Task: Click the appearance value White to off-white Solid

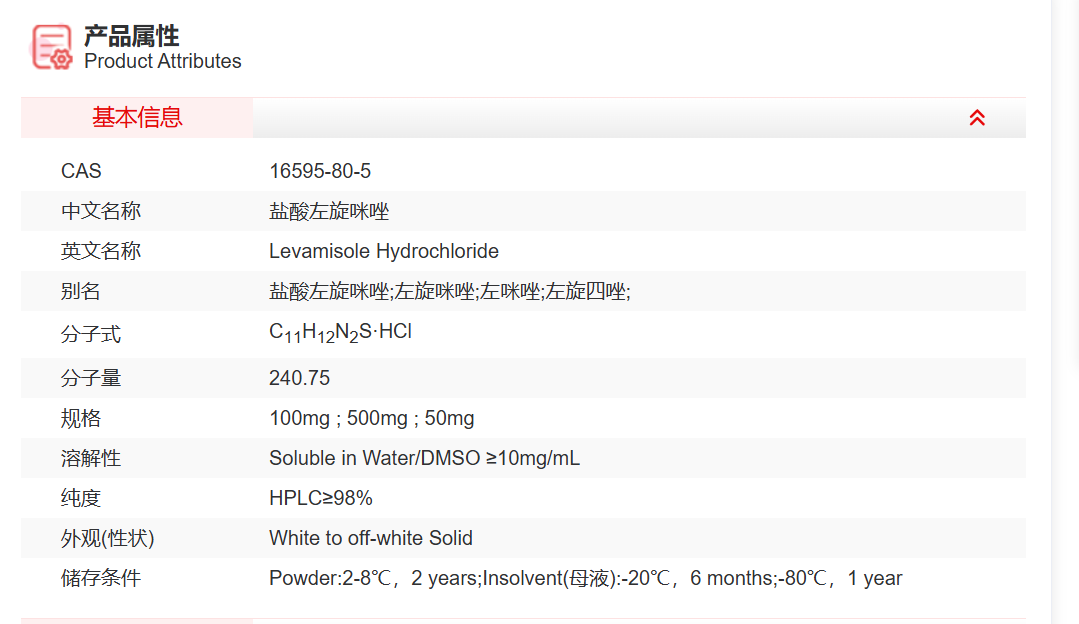Action: point(370,538)
